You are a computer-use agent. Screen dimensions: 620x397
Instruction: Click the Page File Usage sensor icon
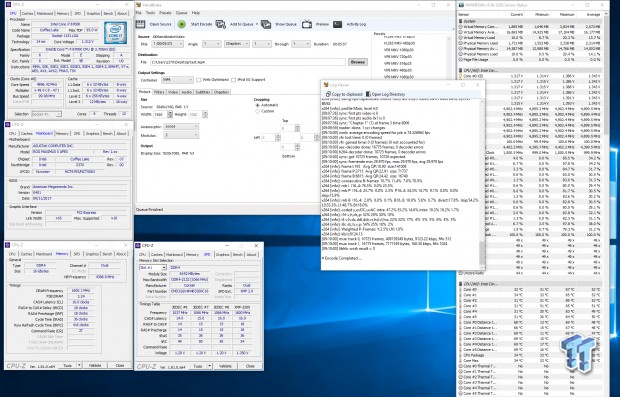point(461,59)
